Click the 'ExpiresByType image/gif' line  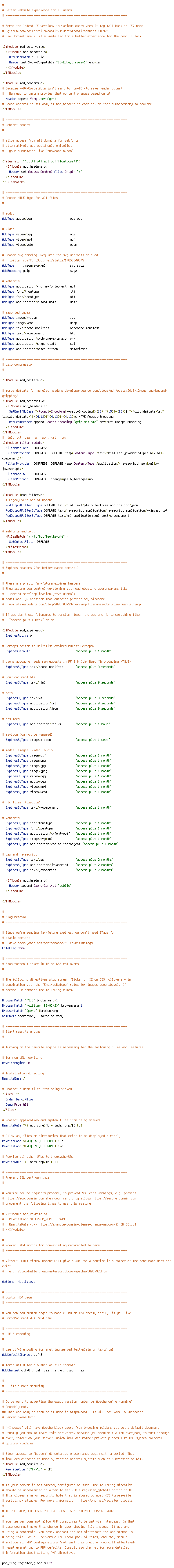pos(59,755)
